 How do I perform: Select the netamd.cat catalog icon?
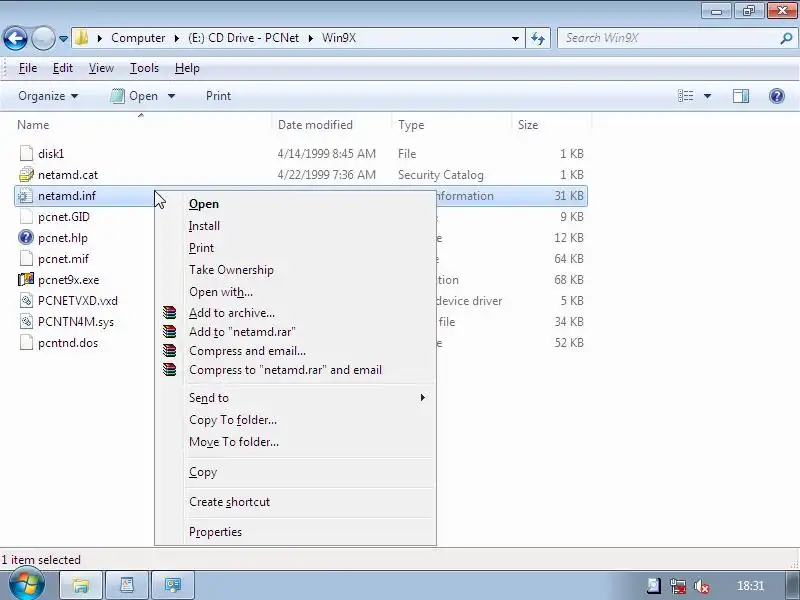[x=26, y=174]
